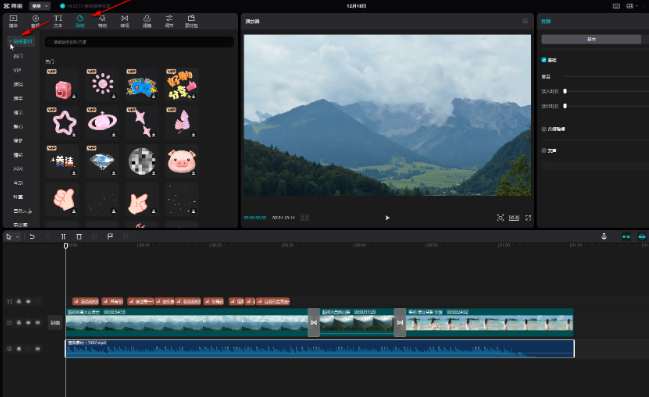
Task: Select the blue mp3 audio clip on the timeline
Action: click(x=320, y=349)
